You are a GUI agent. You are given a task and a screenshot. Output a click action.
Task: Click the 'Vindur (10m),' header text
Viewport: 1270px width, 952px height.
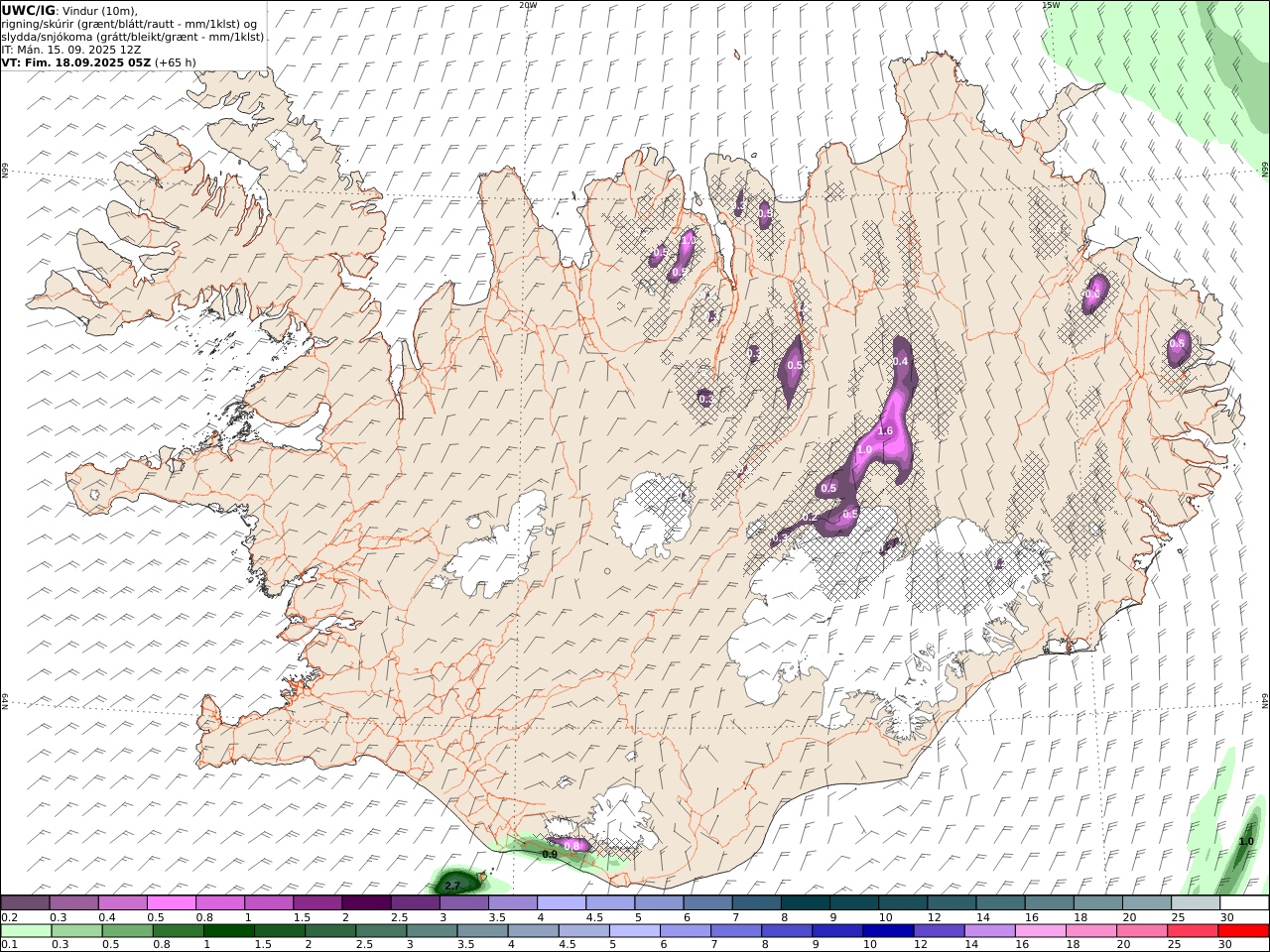pos(100,11)
